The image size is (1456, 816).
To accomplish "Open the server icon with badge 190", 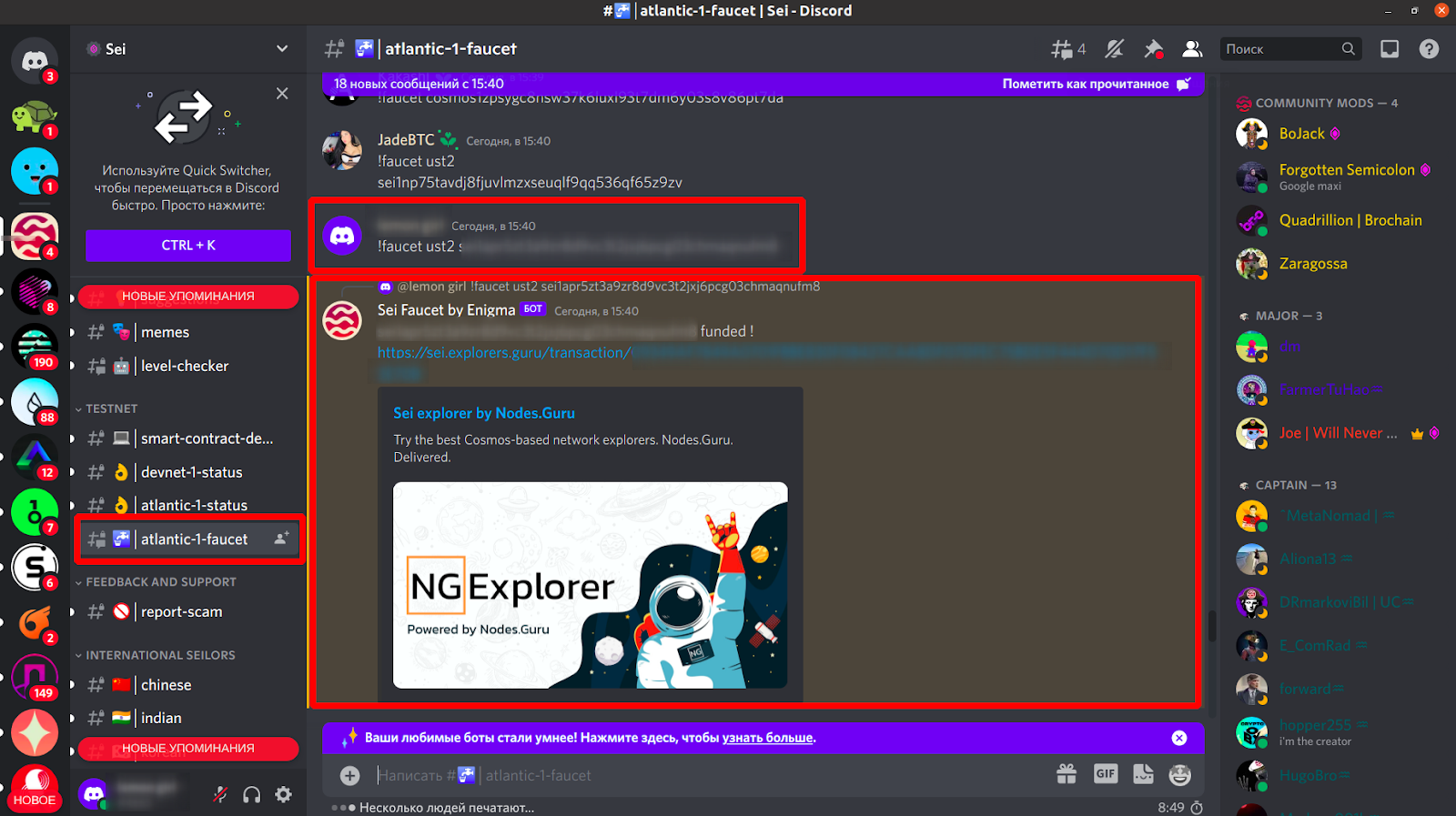I will pyautogui.click(x=35, y=345).
